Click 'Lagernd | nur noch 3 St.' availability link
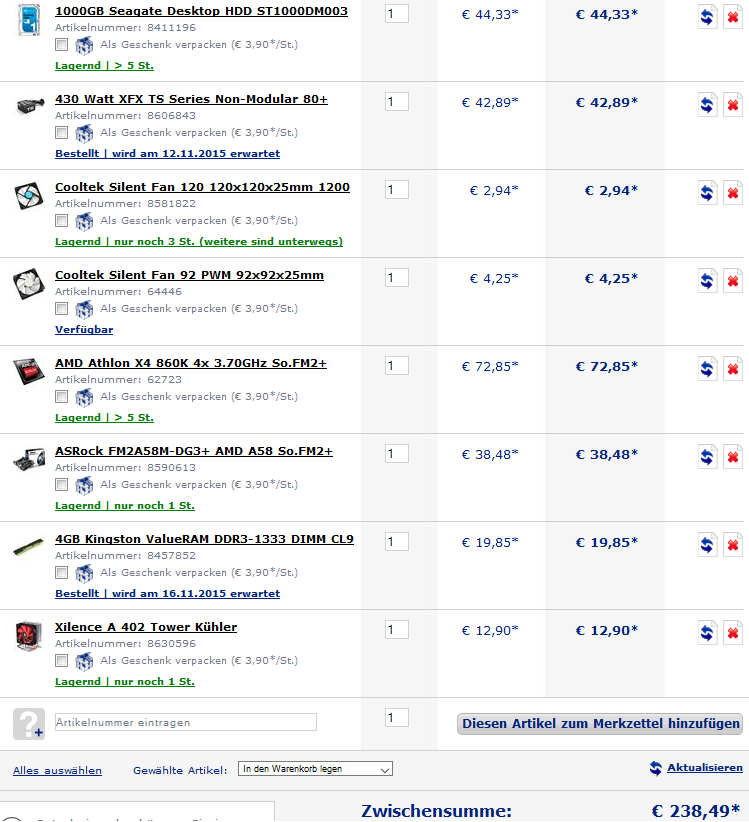The height and width of the screenshot is (822, 749). point(199,242)
